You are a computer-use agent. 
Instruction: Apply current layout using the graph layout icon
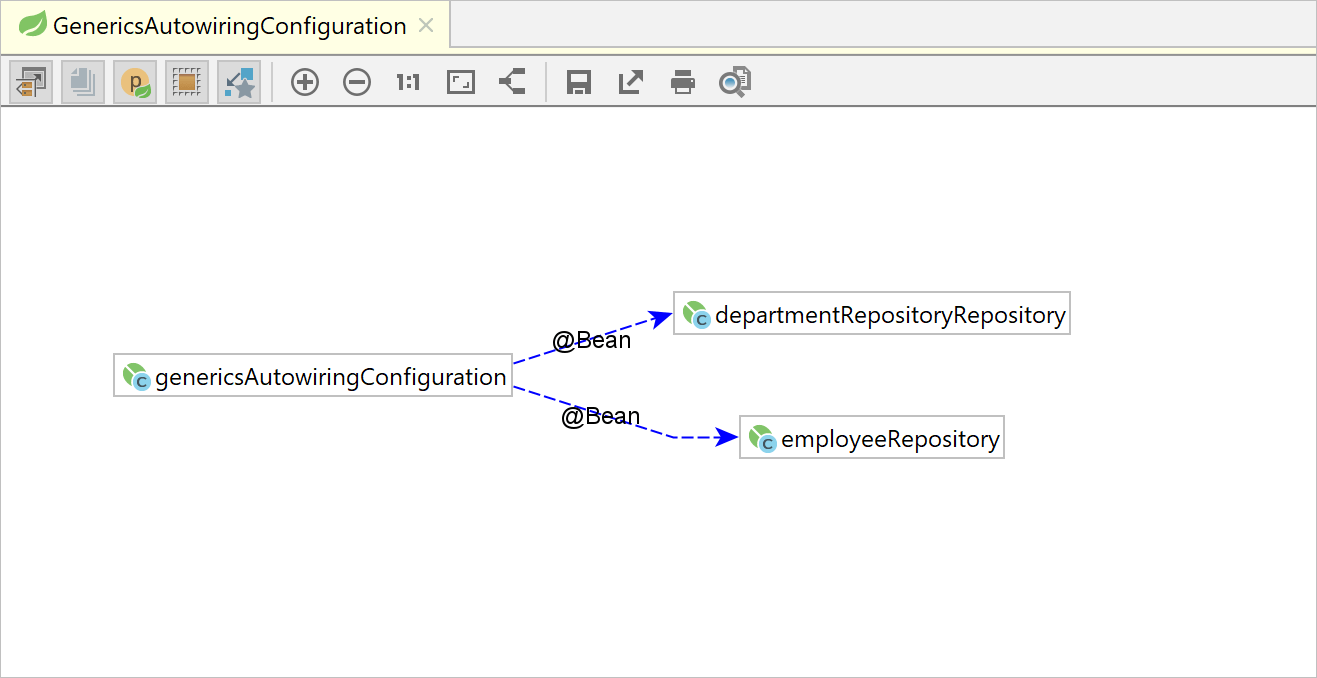click(512, 82)
